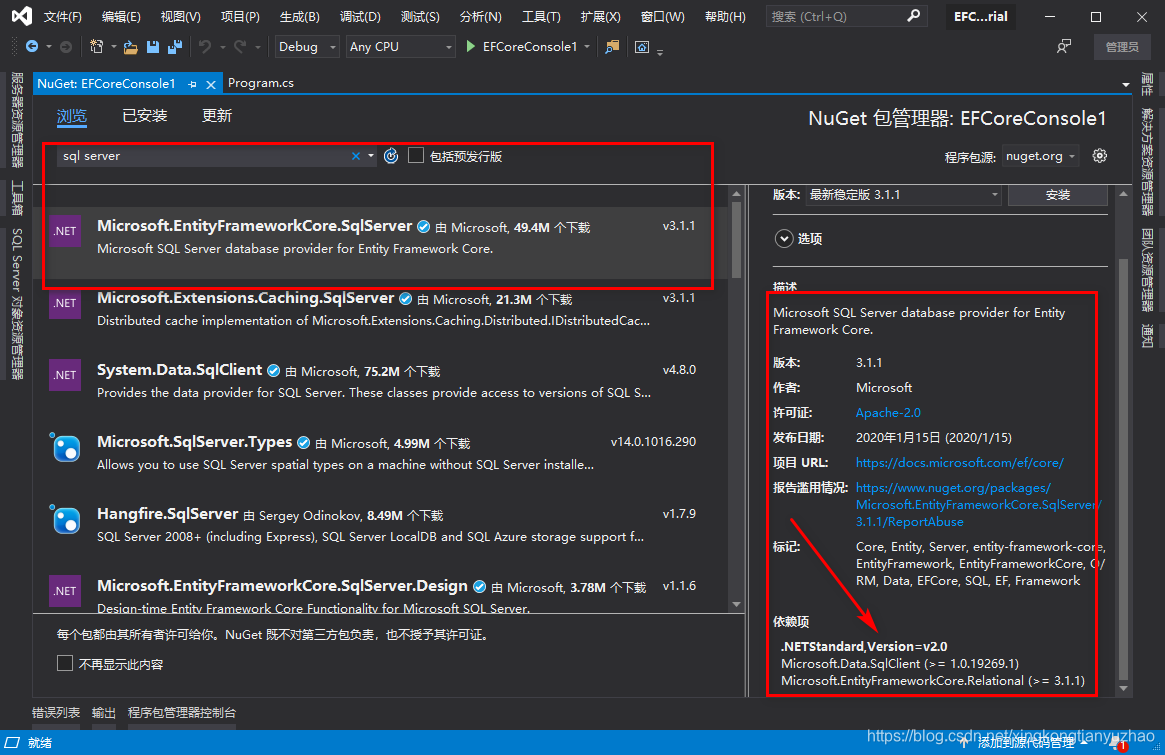Click the administrator button in title bar
This screenshot has width=1165, height=755.
(1122, 47)
